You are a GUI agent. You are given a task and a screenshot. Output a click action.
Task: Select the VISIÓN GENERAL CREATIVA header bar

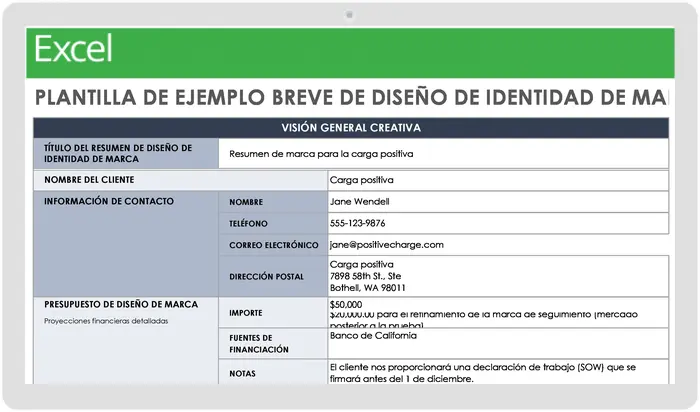coord(351,128)
